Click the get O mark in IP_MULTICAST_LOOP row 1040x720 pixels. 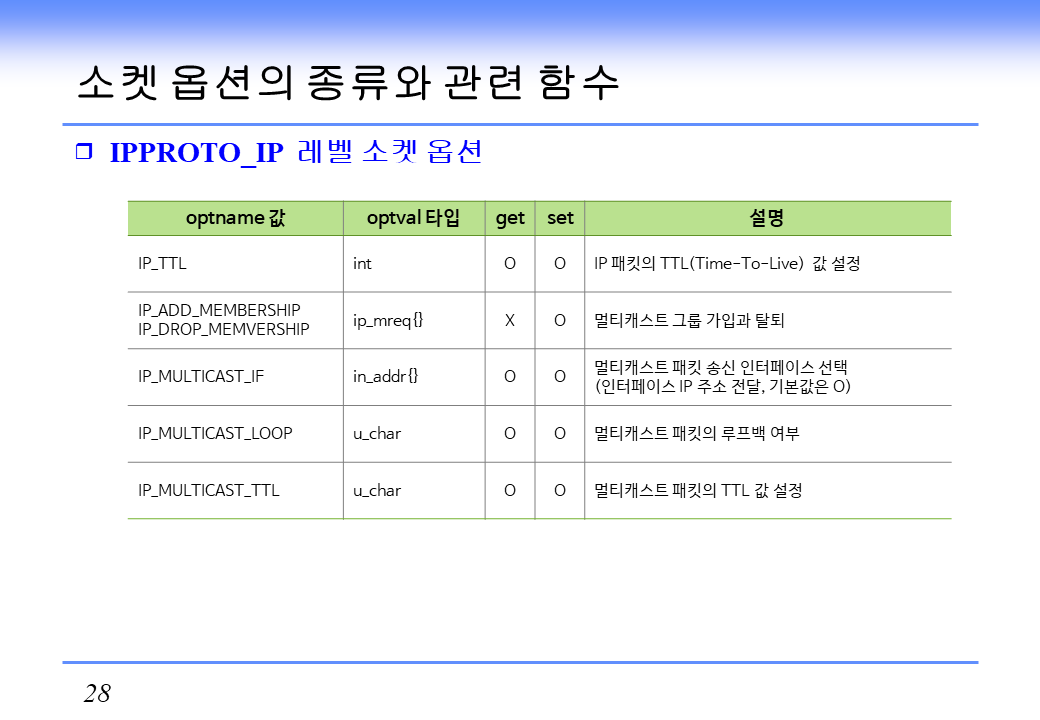[510, 433]
